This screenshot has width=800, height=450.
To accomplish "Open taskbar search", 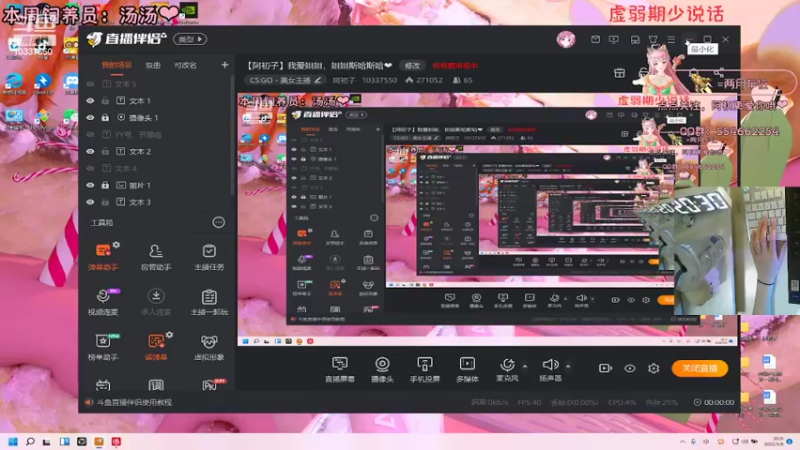I will click(x=30, y=442).
